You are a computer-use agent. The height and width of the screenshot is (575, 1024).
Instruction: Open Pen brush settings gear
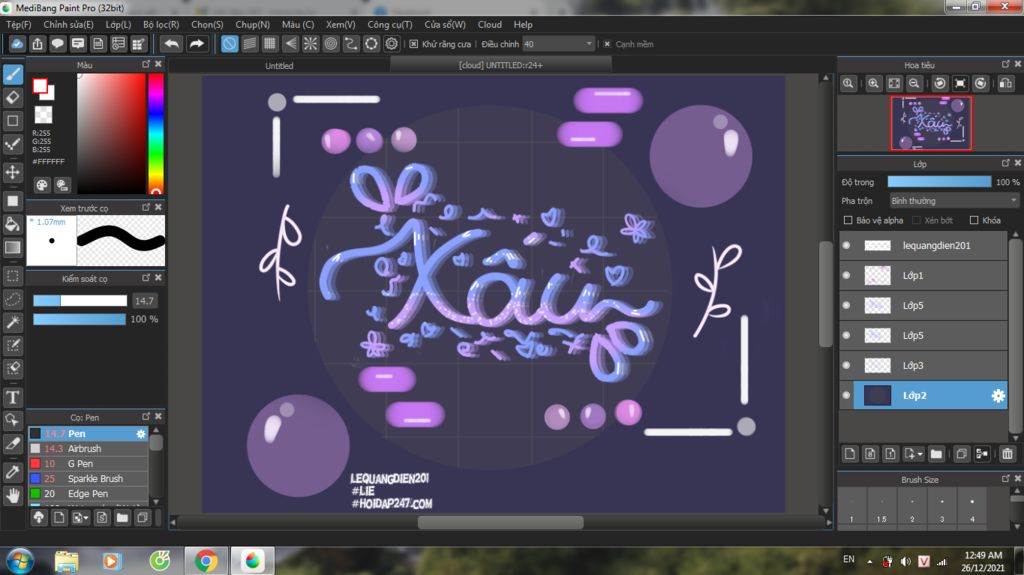140,434
